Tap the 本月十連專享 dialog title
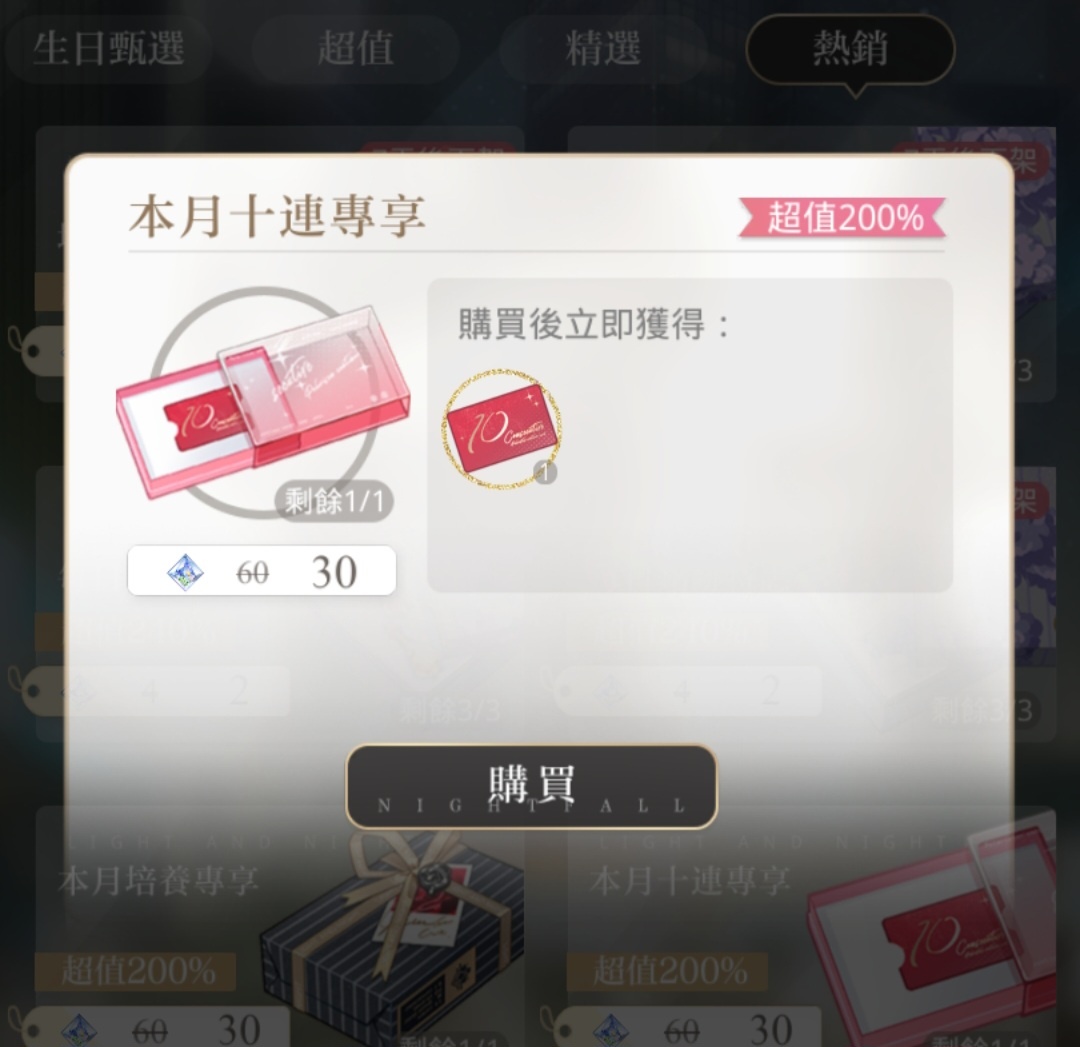The height and width of the screenshot is (1047, 1080). click(x=277, y=215)
